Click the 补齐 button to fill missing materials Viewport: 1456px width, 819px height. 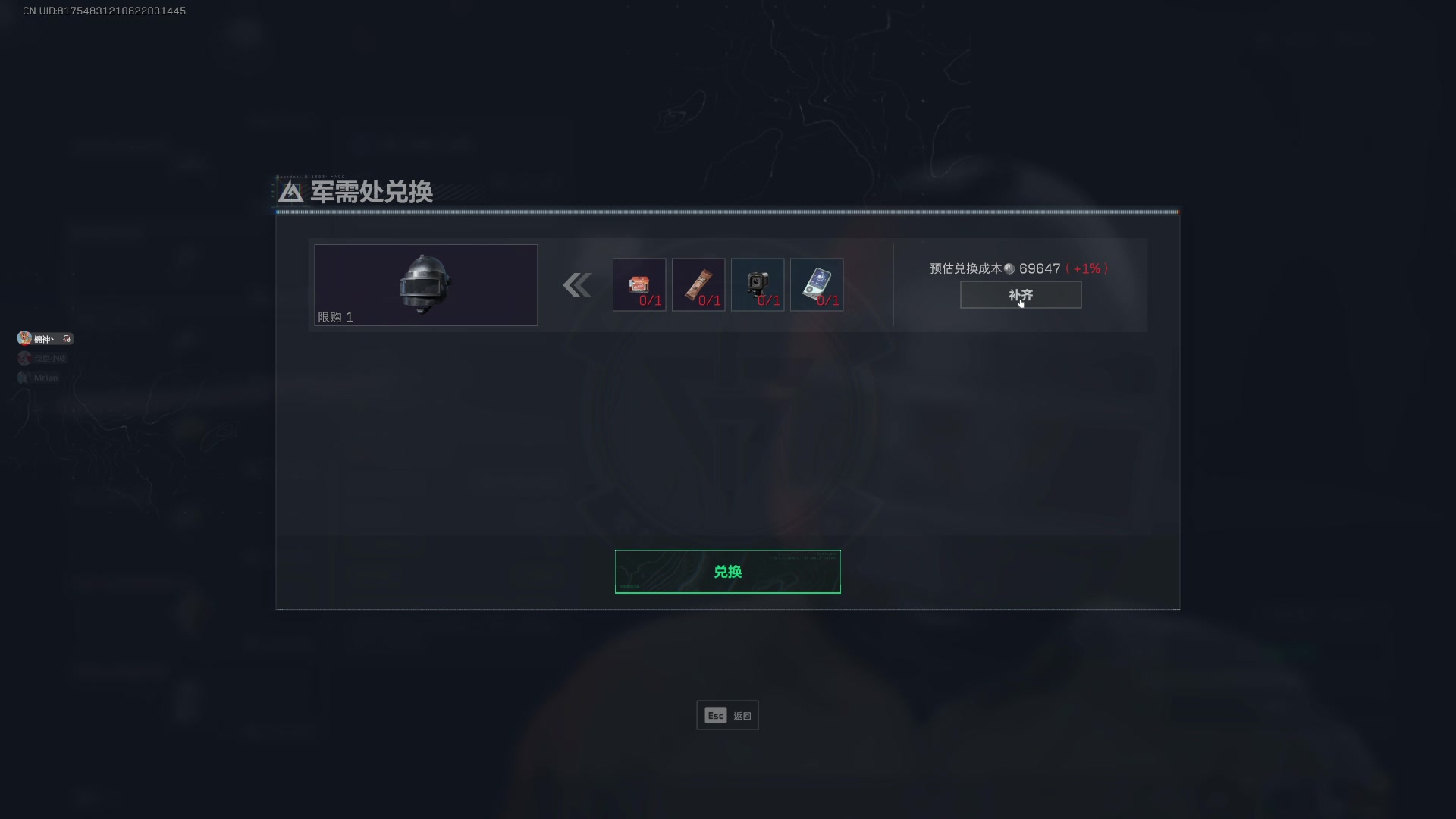1021,295
